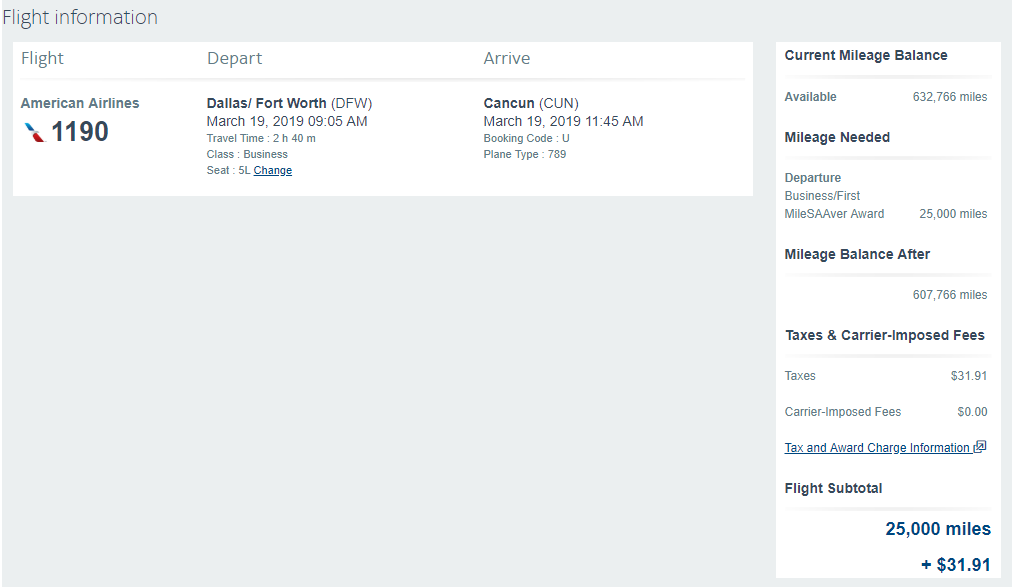Click the Carrier-Imposed Fees $0.00 amount
The image size is (1015, 587).
point(971,412)
